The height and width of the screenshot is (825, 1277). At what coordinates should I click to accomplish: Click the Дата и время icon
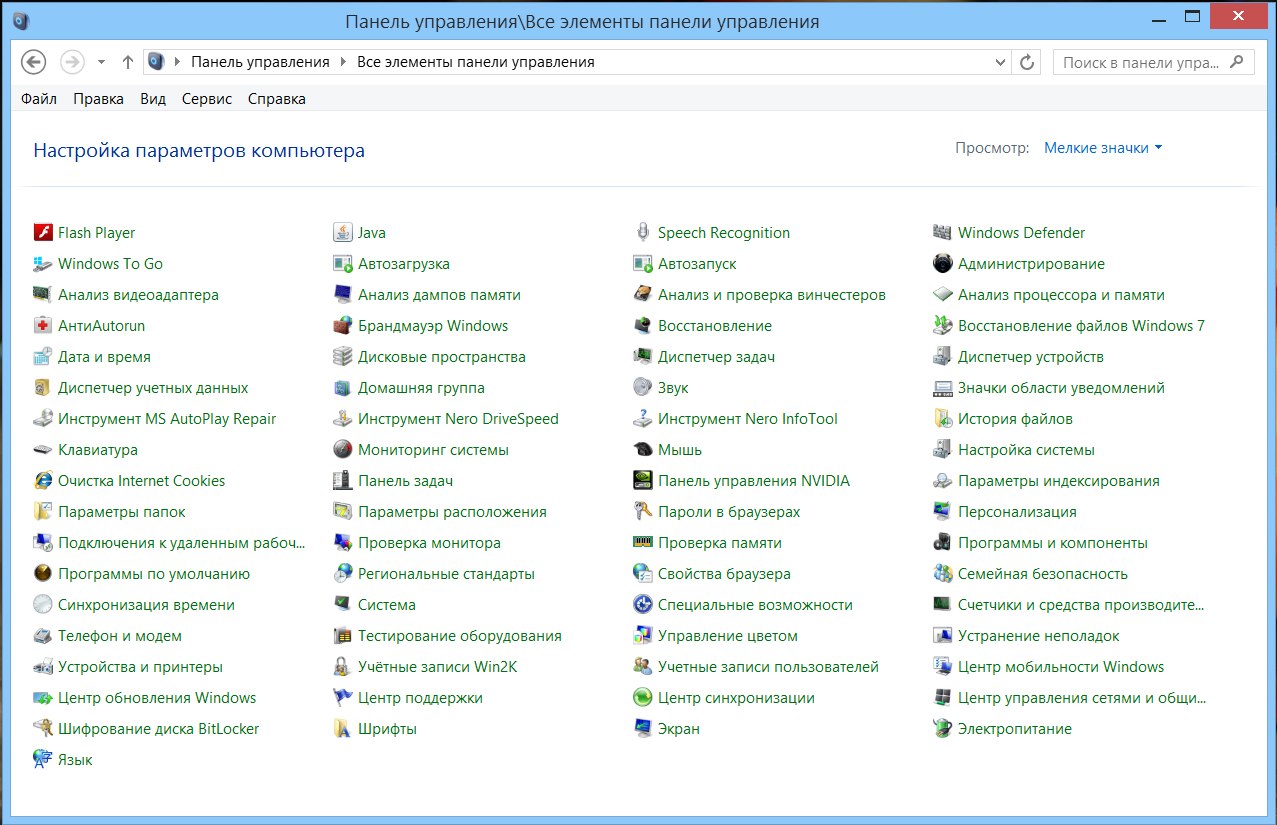pos(43,357)
